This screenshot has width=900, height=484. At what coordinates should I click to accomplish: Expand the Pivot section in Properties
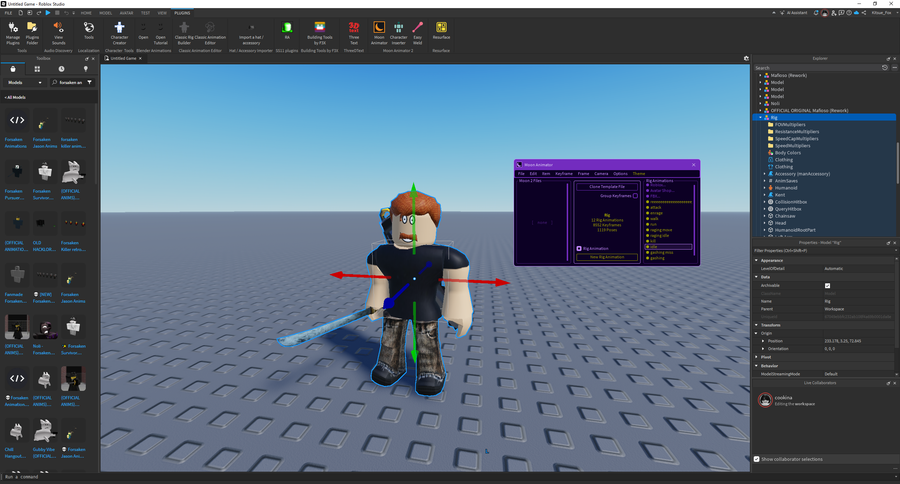coord(757,357)
